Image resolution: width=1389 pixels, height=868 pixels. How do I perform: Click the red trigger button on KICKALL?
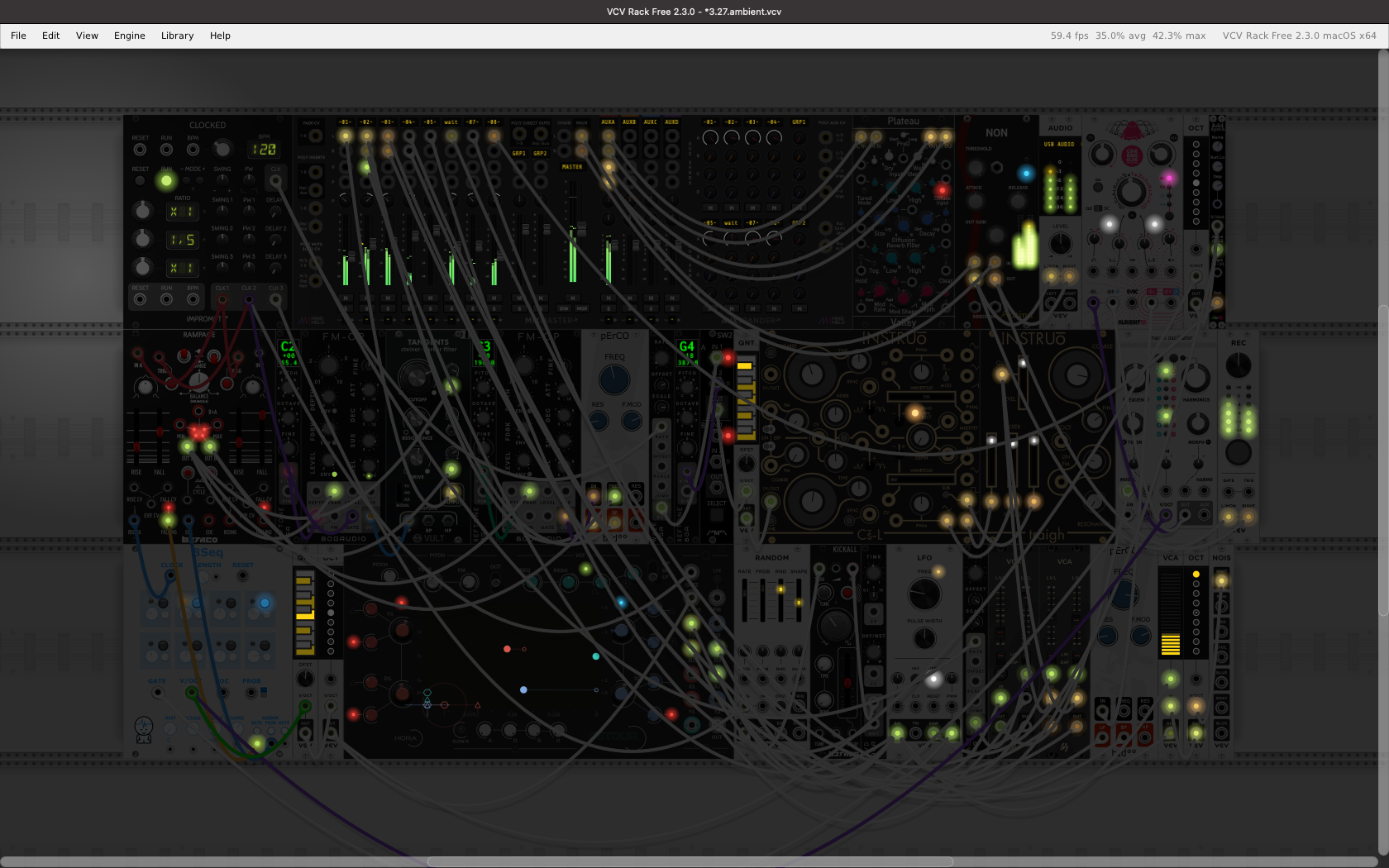click(x=847, y=592)
